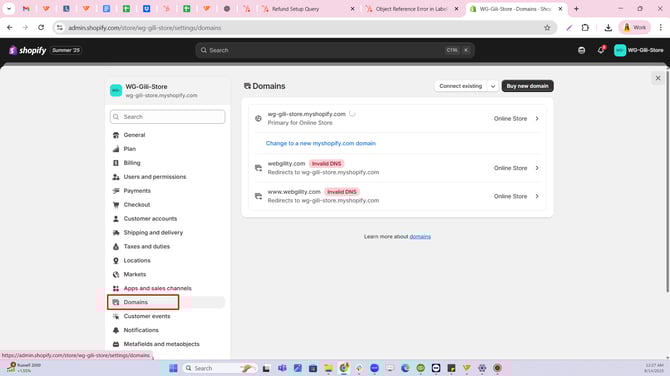
Task: Open the Windows Start menu
Action: click(173, 368)
